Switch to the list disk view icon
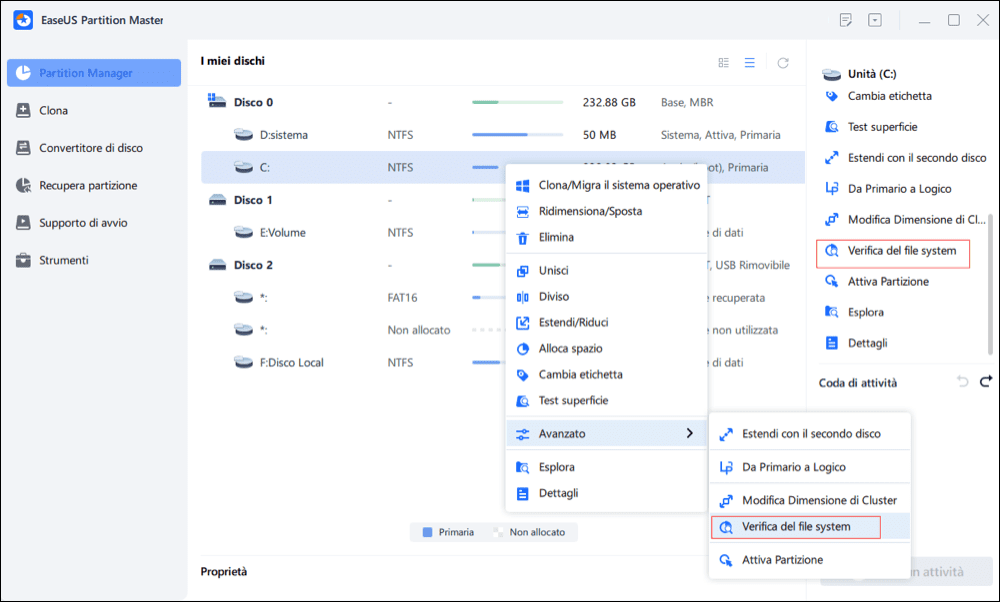The image size is (1000, 602). tap(749, 62)
